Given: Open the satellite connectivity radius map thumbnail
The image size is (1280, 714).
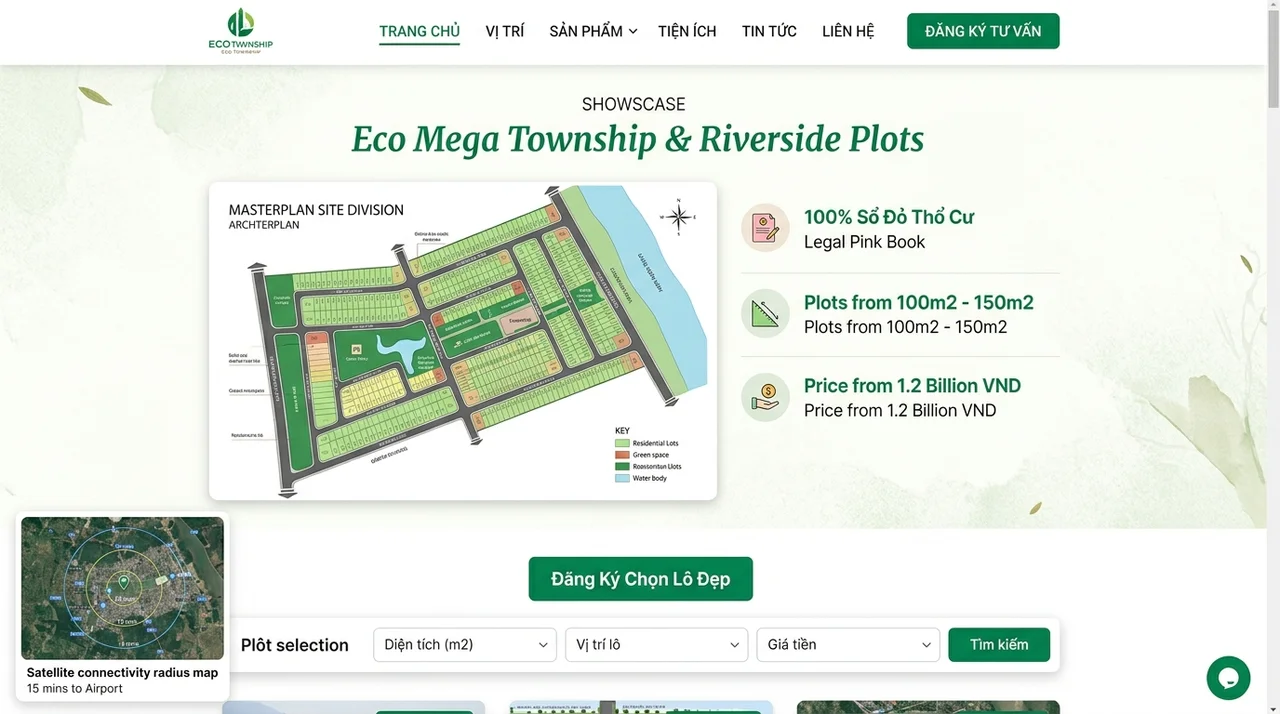Looking at the screenshot, I should [x=122, y=588].
